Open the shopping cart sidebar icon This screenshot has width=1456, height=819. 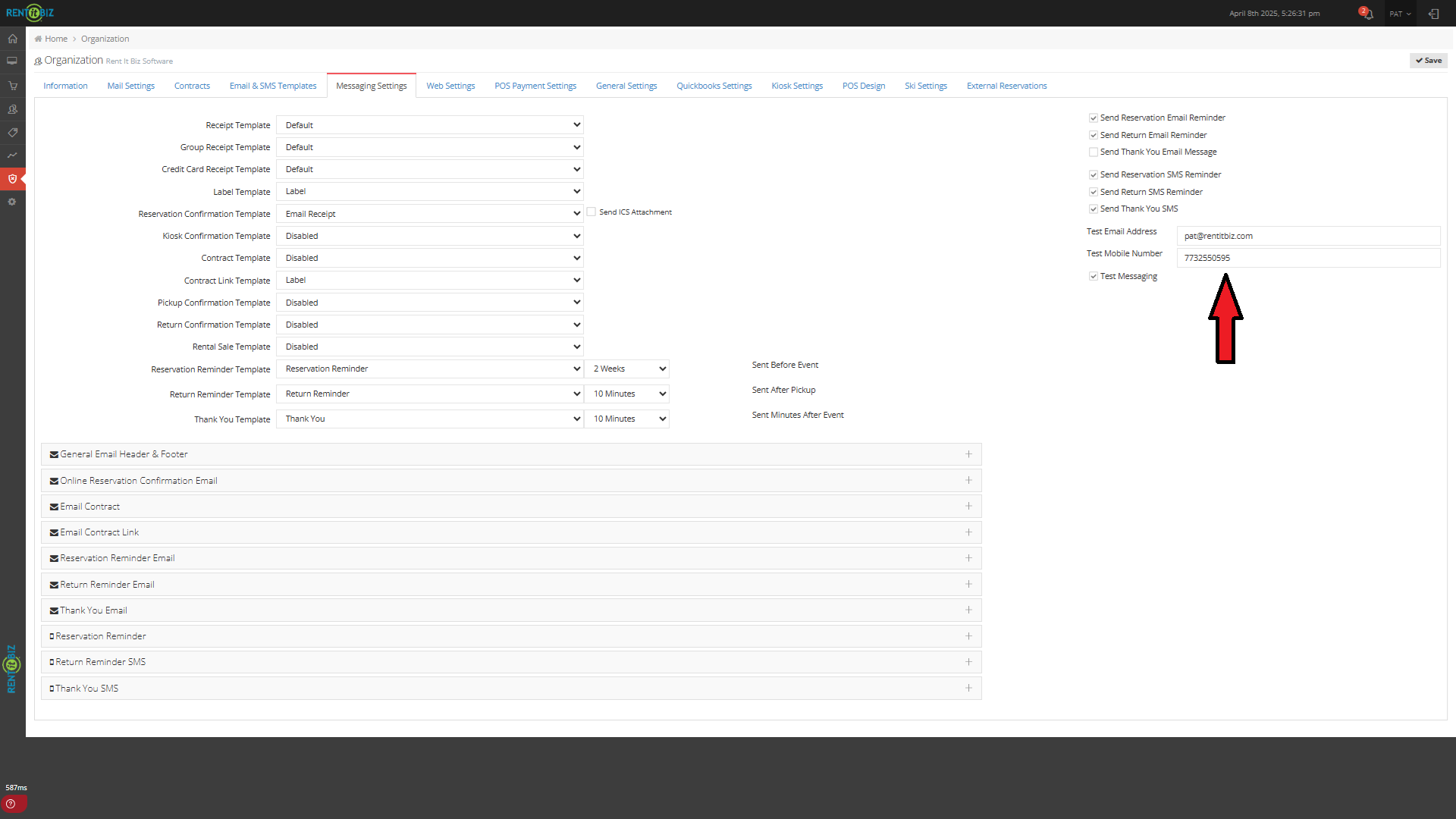[x=12, y=86]
